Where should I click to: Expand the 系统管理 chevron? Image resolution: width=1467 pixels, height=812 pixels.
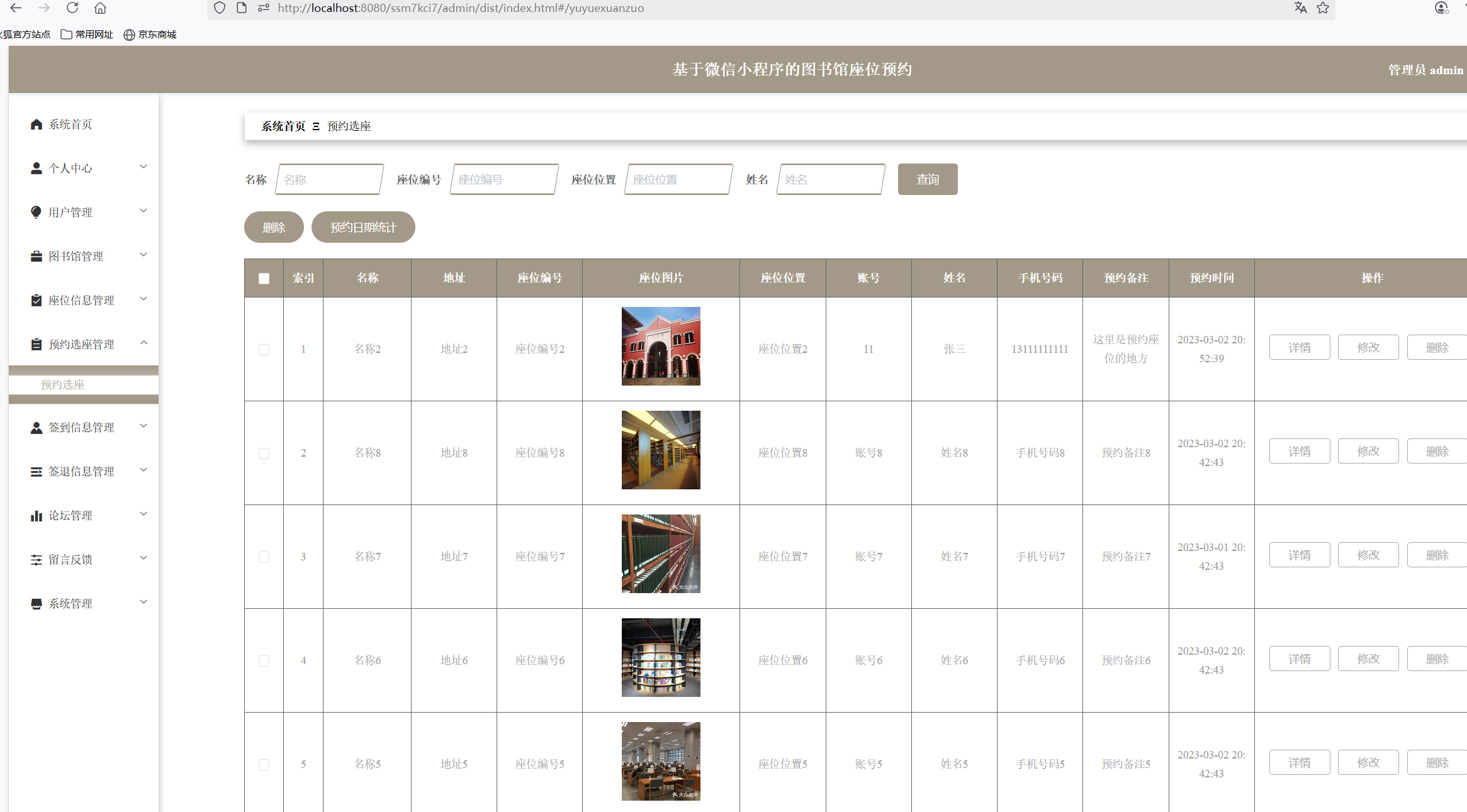[x=143, y=603]
